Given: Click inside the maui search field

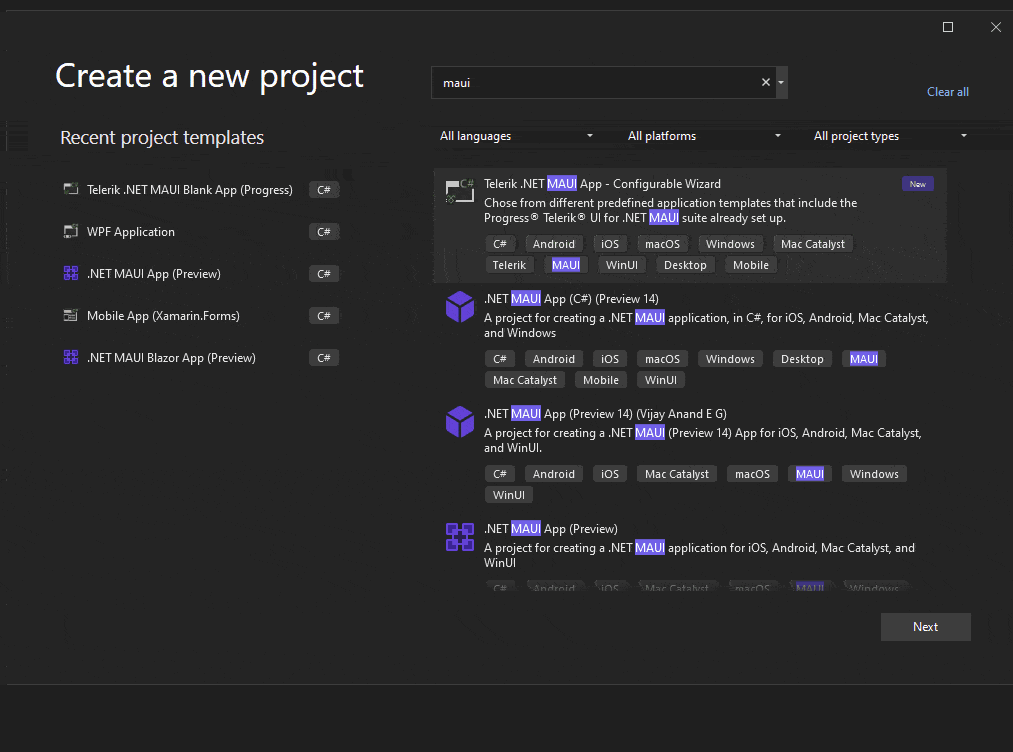Looking at the screenshot, I should coord(595,83).
